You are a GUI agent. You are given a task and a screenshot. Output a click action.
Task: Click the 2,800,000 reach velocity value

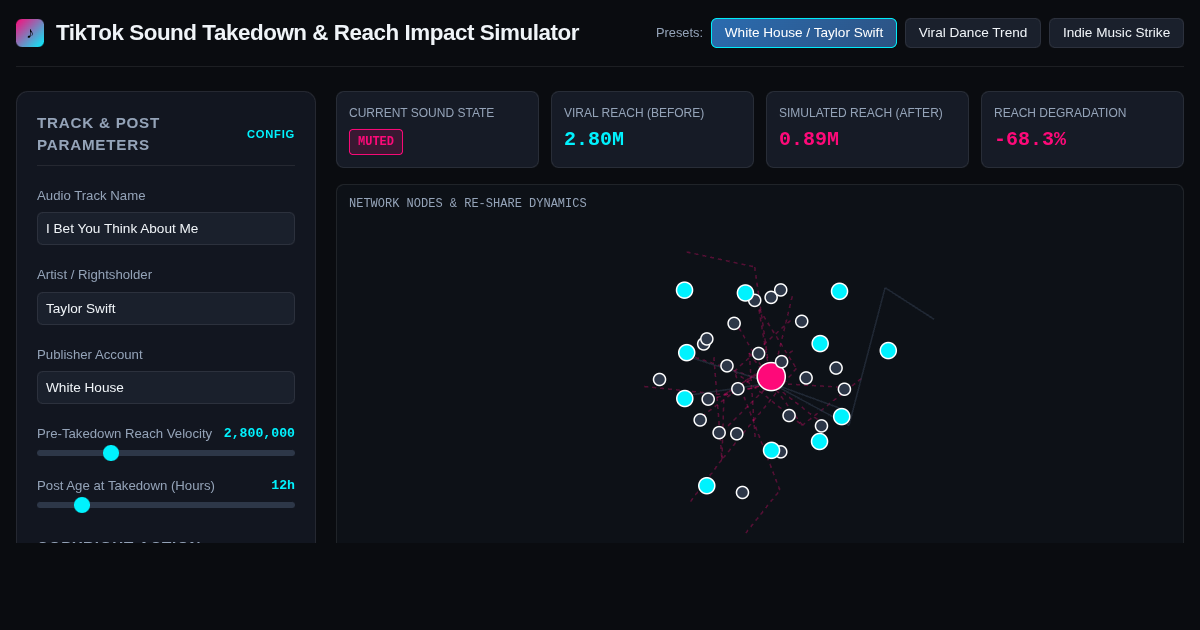point(259,433)
